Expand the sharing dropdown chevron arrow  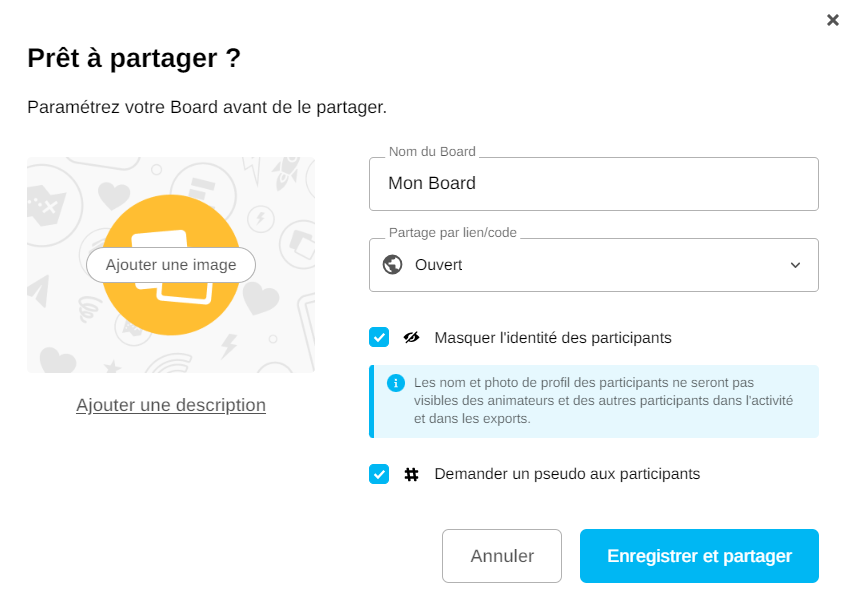point(795,265)
